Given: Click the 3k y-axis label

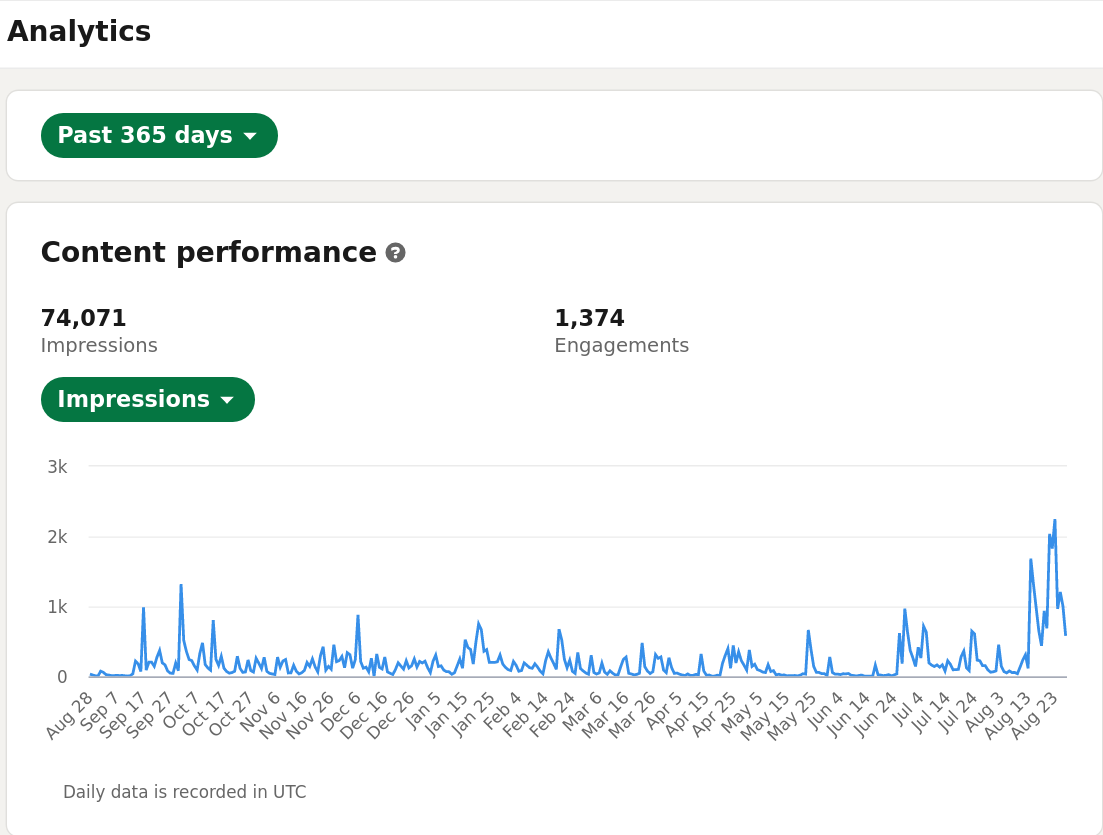Looking at the screenshot, I should pyautogui.click(x=57, y=467).
